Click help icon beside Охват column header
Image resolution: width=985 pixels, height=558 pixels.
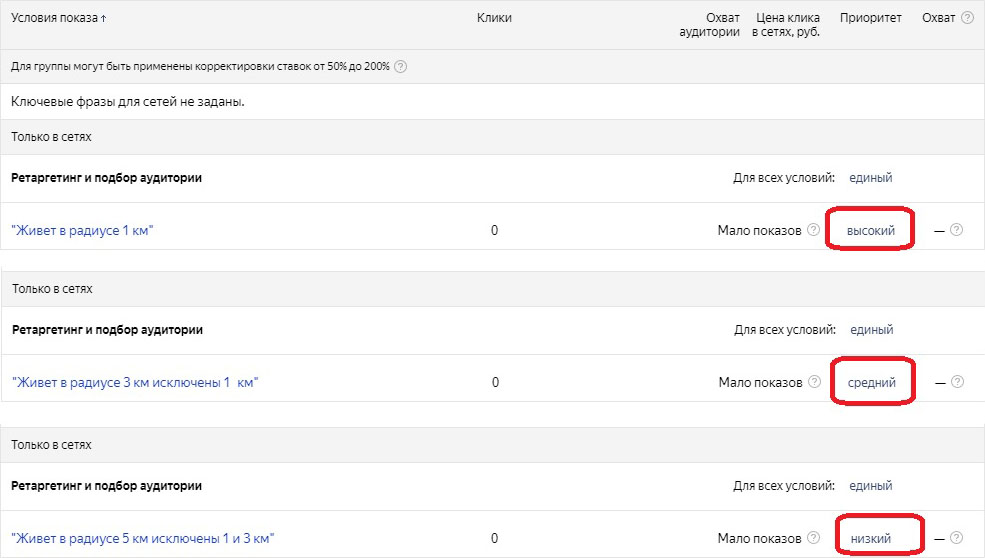[966, 18]
